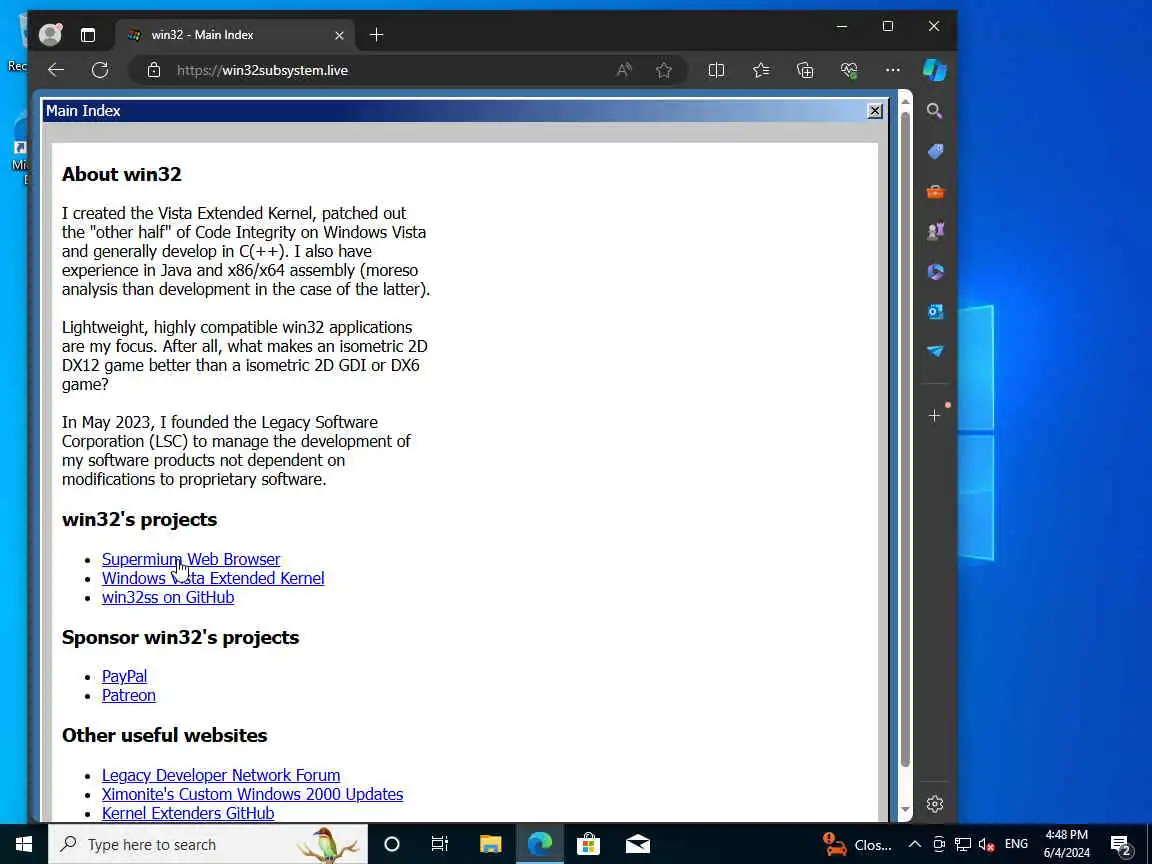Open the traffic news widget on the taskbar
The height and width of the screenshot is (864, 1152).
coord(857,844)
